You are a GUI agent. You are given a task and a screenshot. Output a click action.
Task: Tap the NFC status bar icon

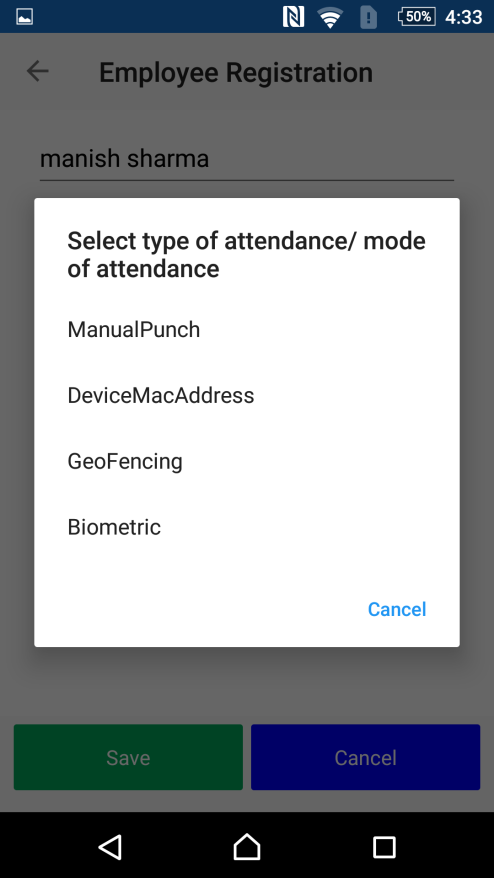[x=293, y=17]
